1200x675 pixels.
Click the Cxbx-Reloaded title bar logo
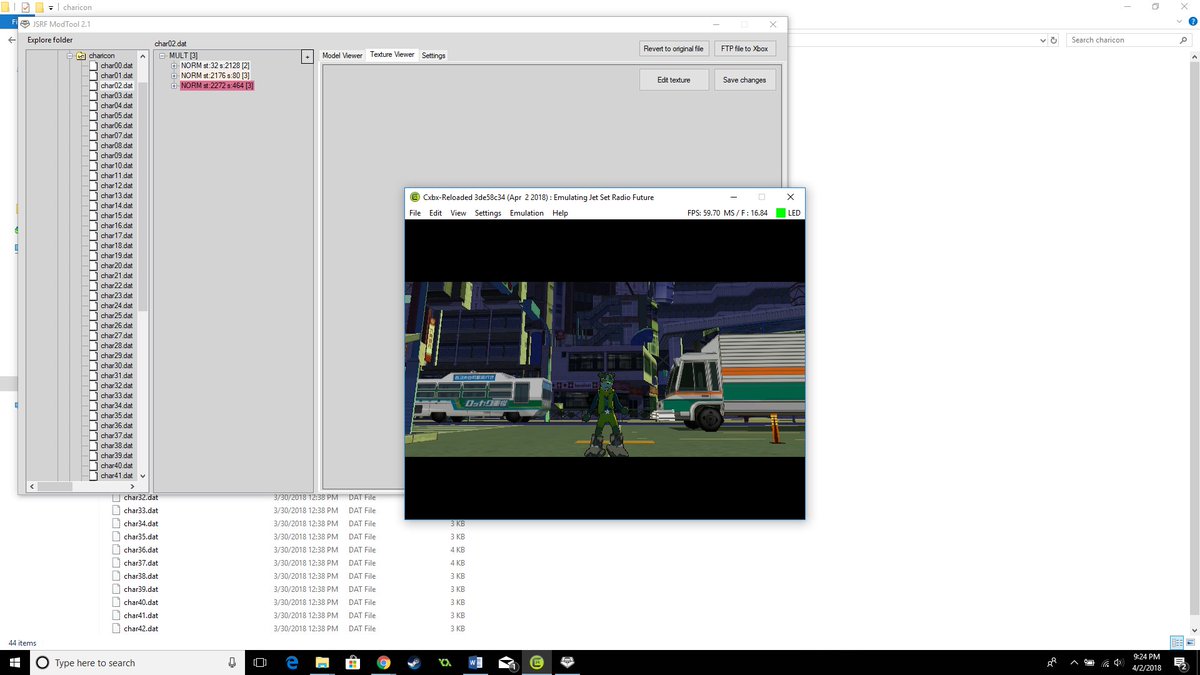[414, 197]
